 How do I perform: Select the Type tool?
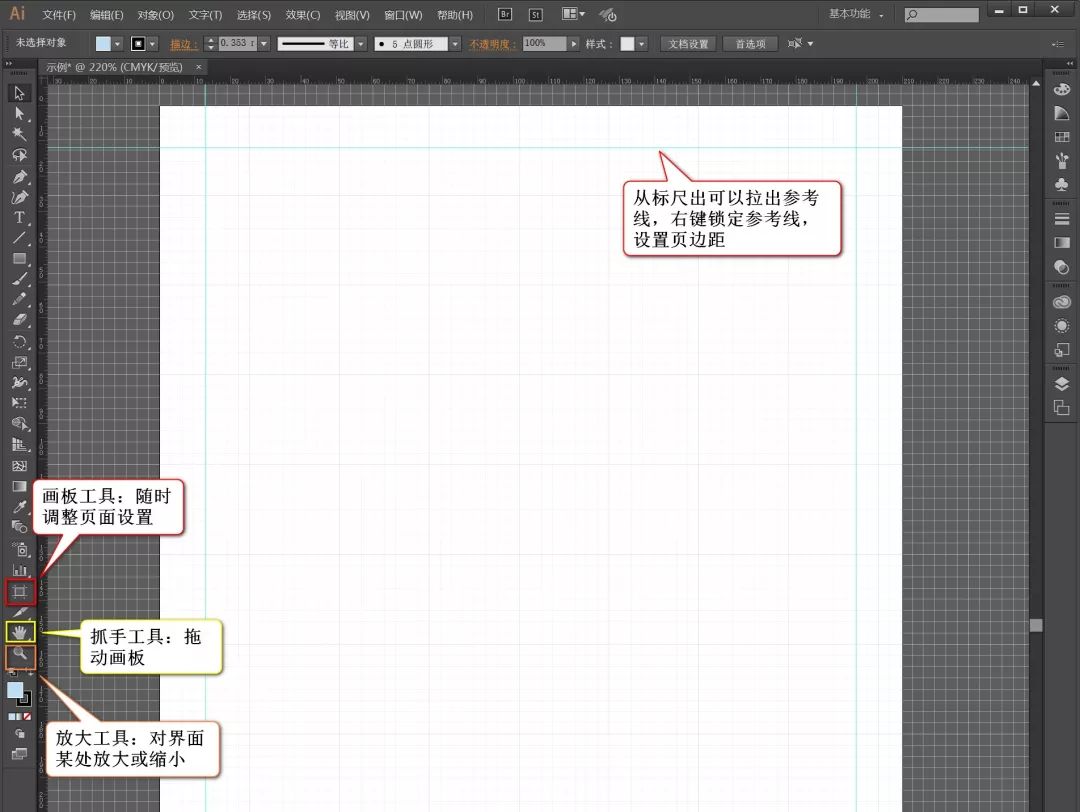tap(19, 218)
